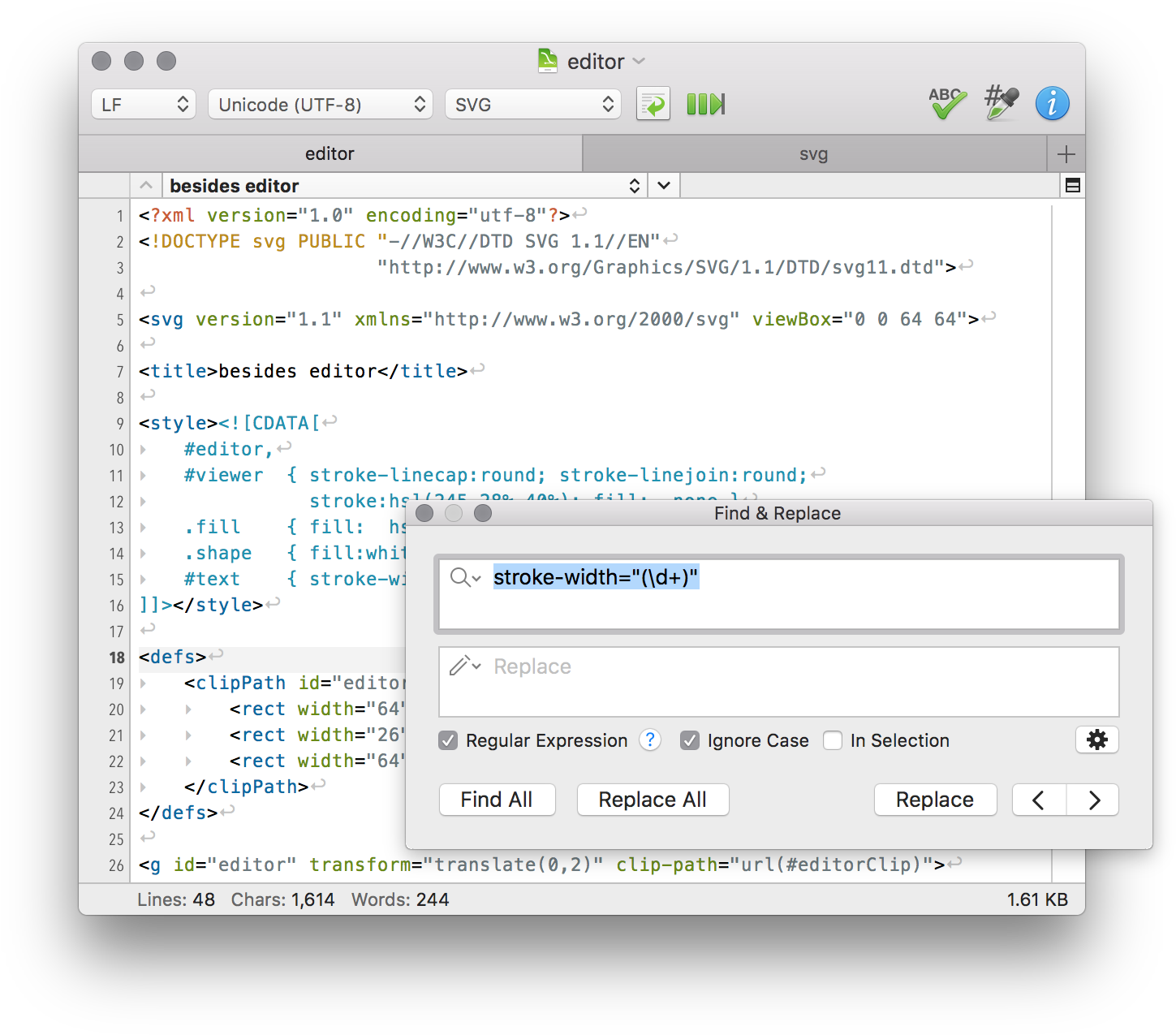The width and height of the screenshot is (1176, 1035).
Task: Change syntax via the SVG dropdown
Action: click(532, 104)
